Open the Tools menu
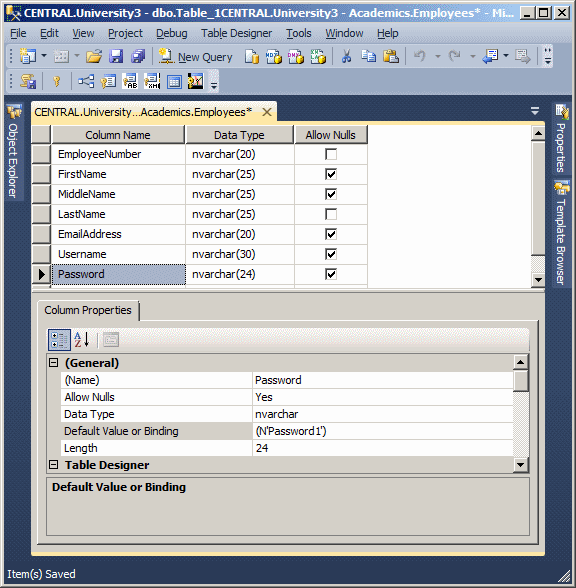The height and width of the screenshot is (588, 576). (299, 33)
